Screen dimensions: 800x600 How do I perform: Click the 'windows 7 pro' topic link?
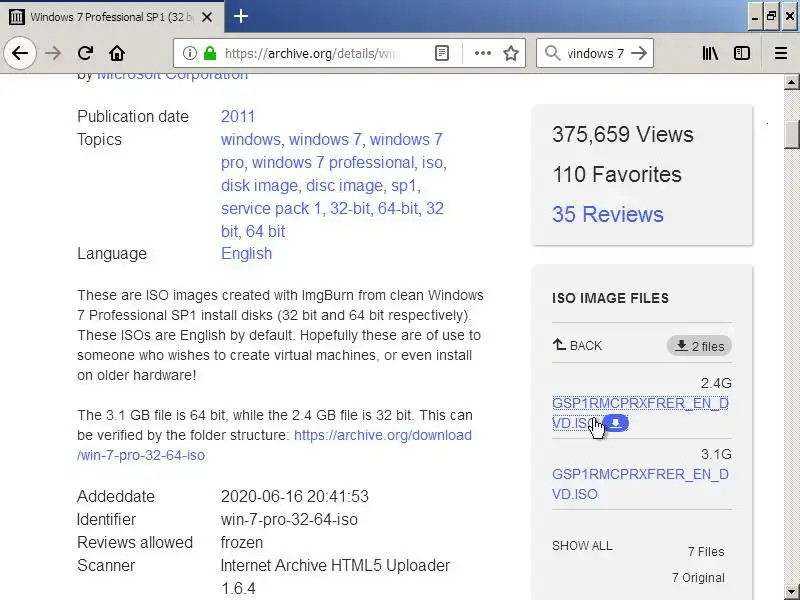click(x=332, y=151)
